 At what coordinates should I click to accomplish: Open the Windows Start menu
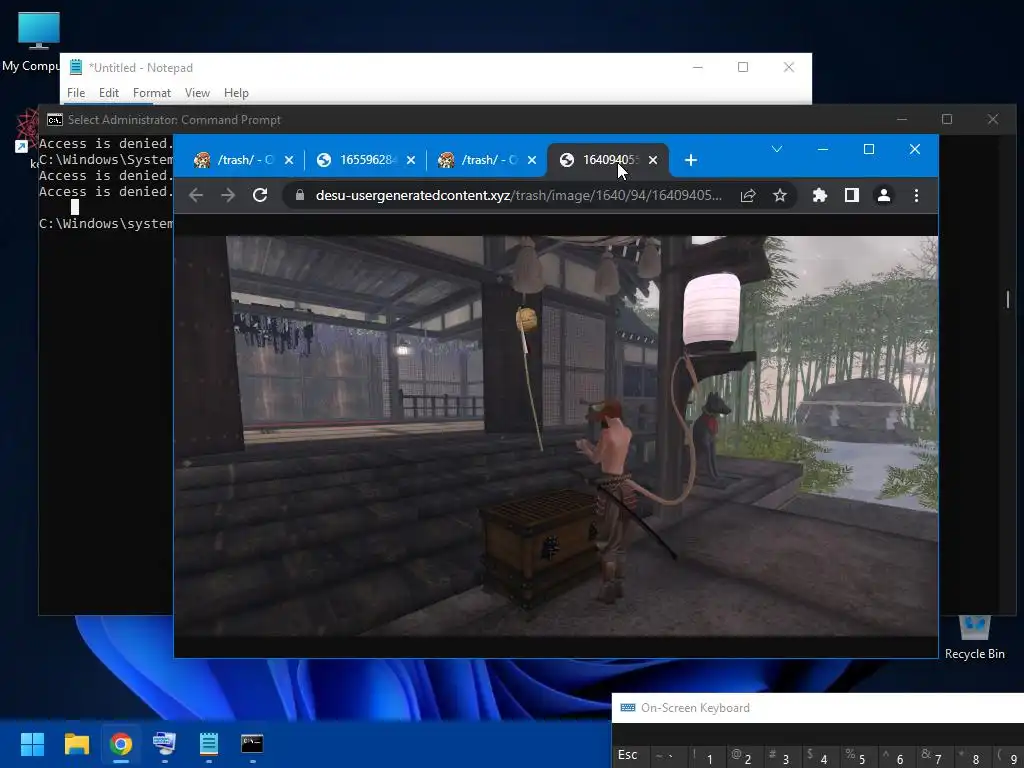(x=32, y=744)
